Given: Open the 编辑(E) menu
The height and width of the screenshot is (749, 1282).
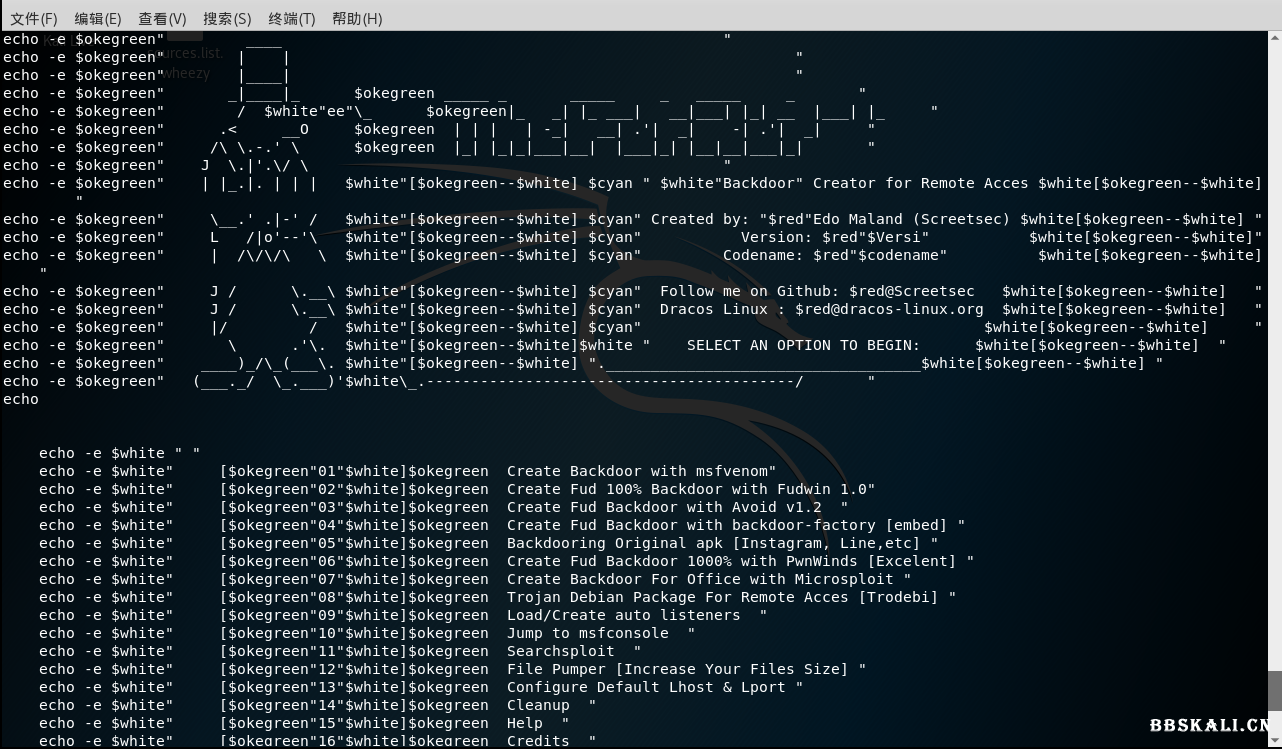Looking at the screenshot, I should click(x=98, y=18).
